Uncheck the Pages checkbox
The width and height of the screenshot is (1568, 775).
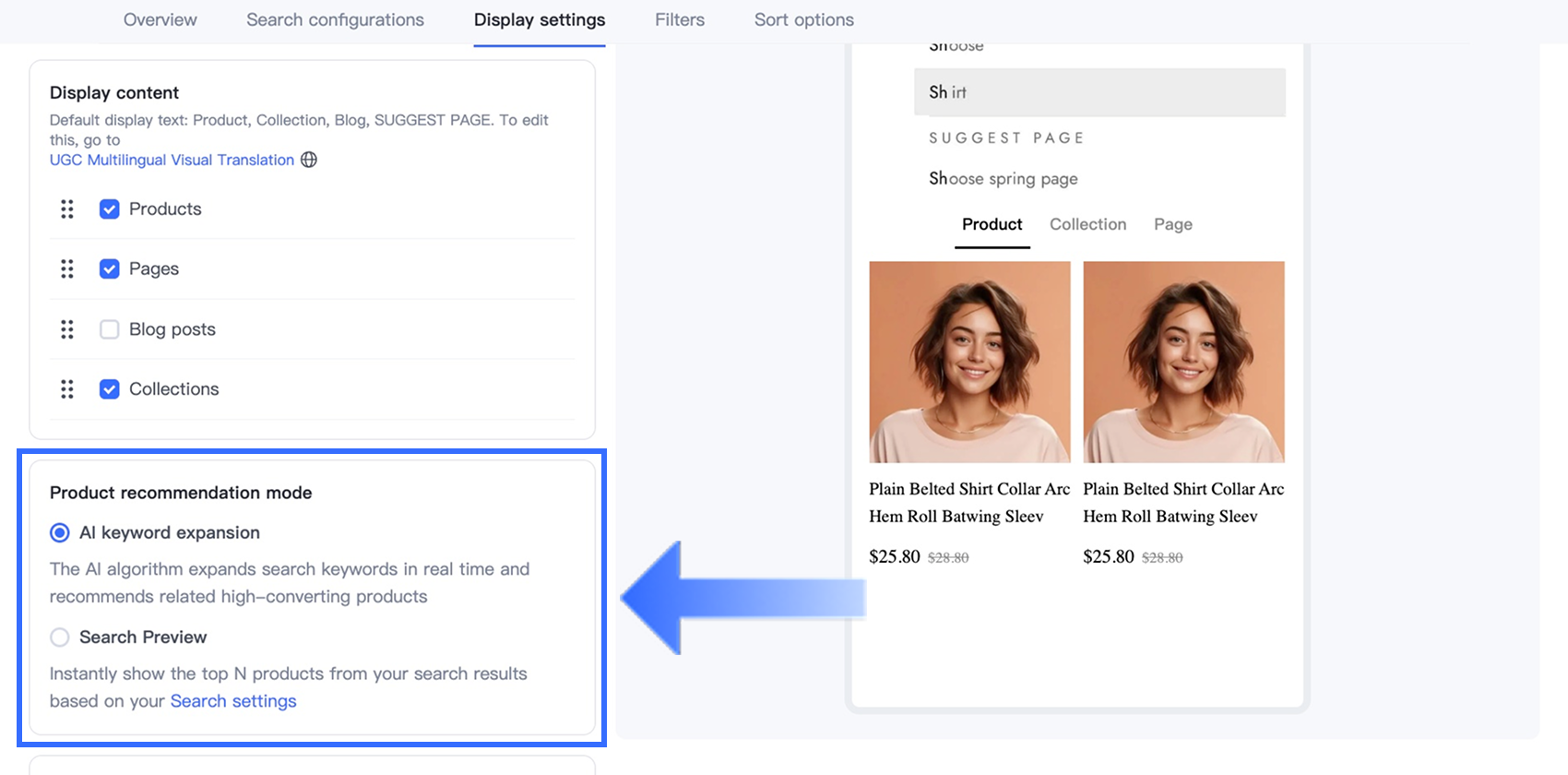pyautogui.click(x=110, y=269)
